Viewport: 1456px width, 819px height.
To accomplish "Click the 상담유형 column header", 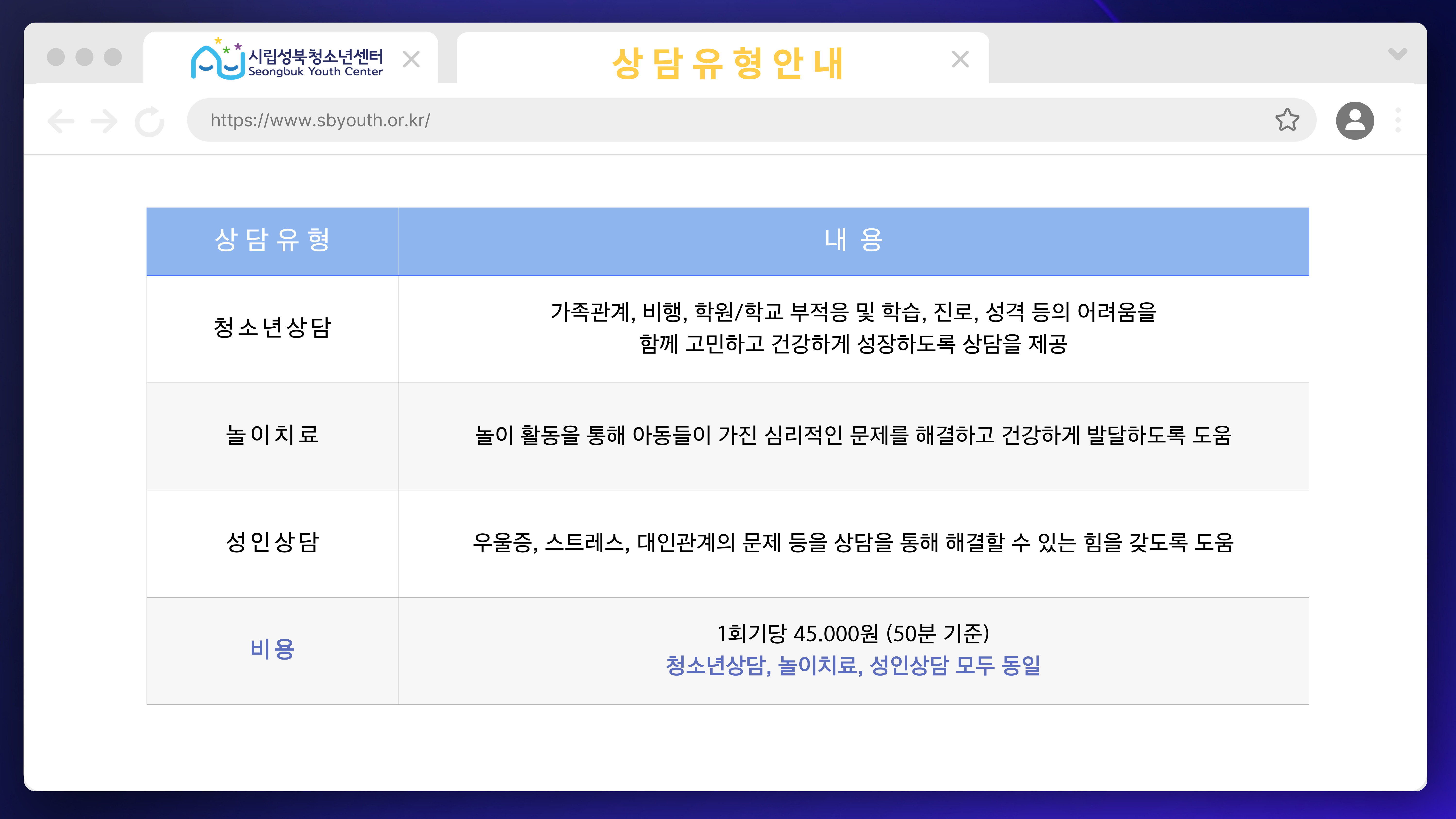I will [x=273, y=241].
